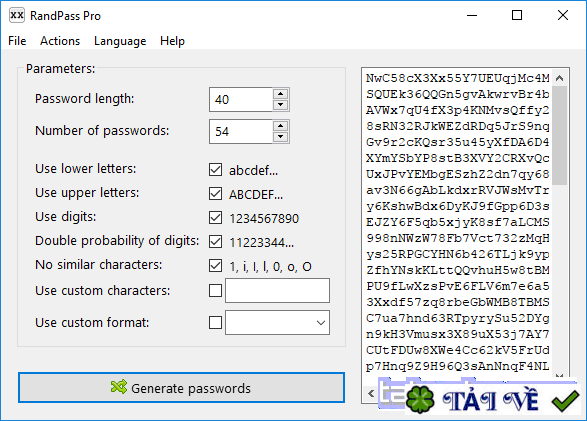Viewport: 587px width, 421px height.
Task: Select password starting with av3N66gA
Action: (x=457, y=190)
